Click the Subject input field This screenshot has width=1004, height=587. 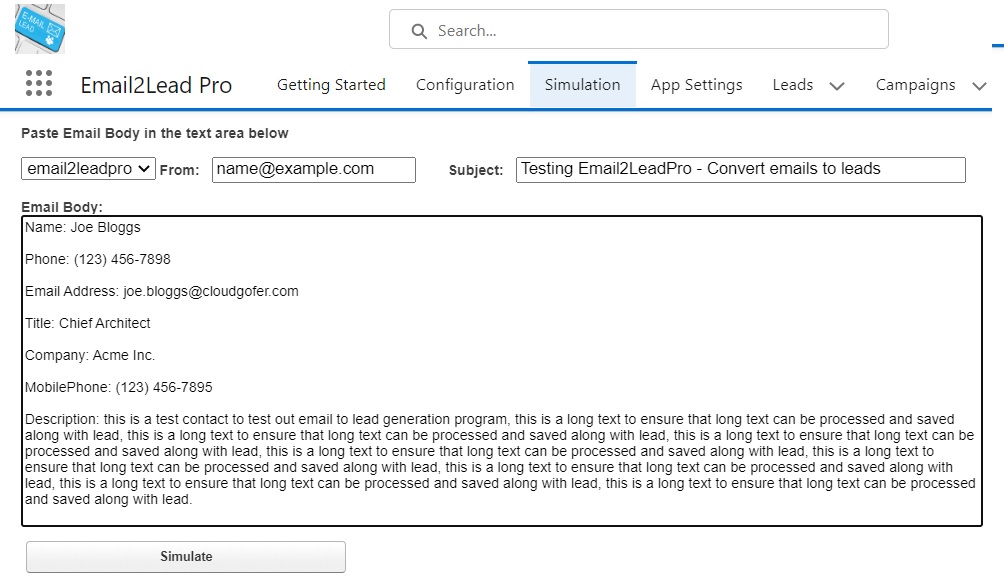click(x=741, y=170)
